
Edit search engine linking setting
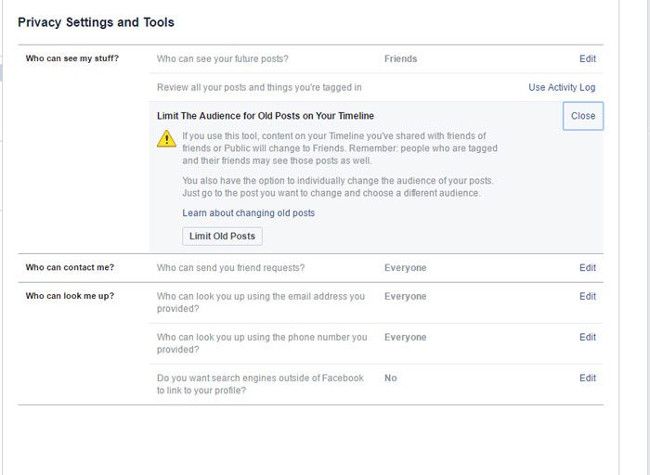pos(587,378)
